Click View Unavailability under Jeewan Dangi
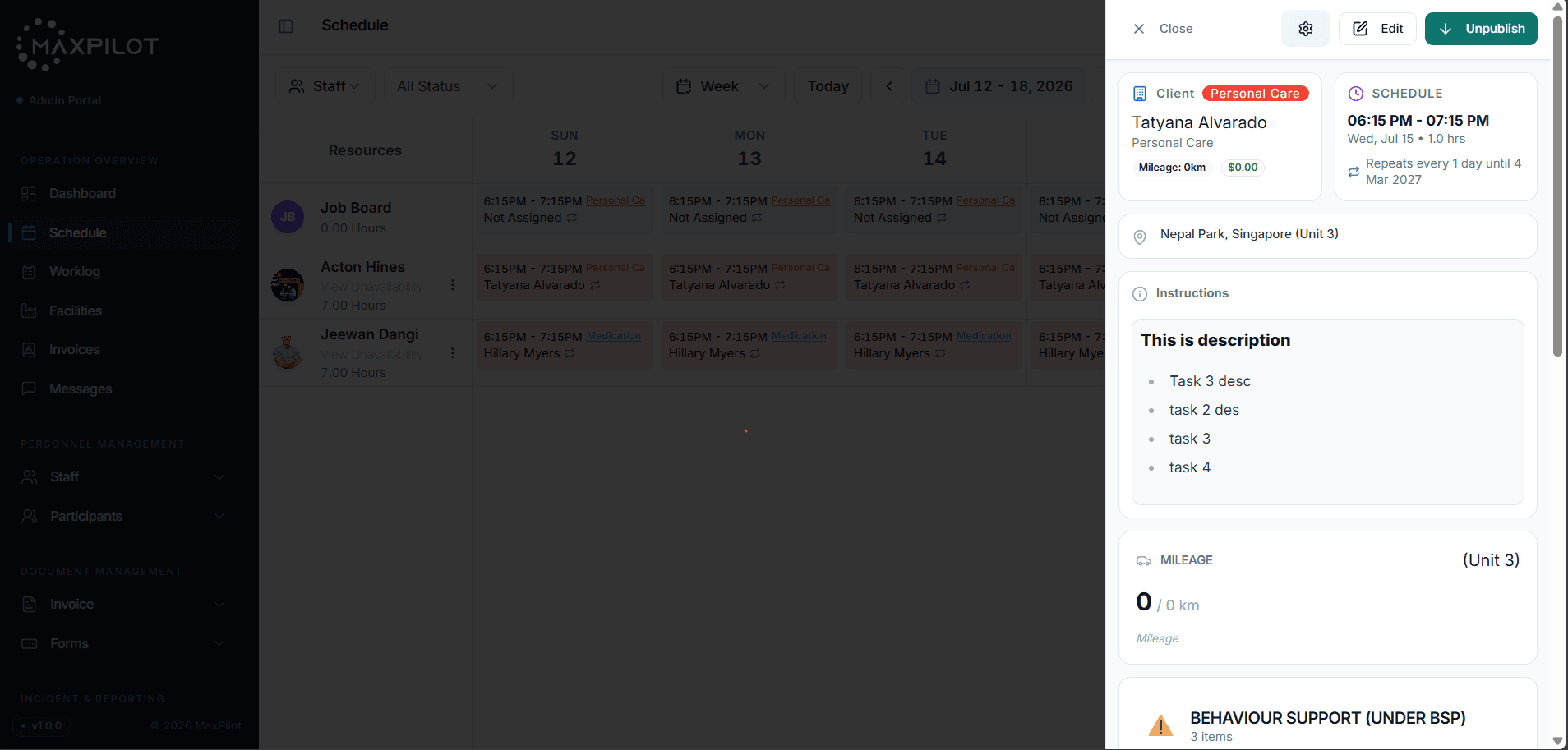The image size is (1568, 750). pyautogui.click(x=371, y=355)
